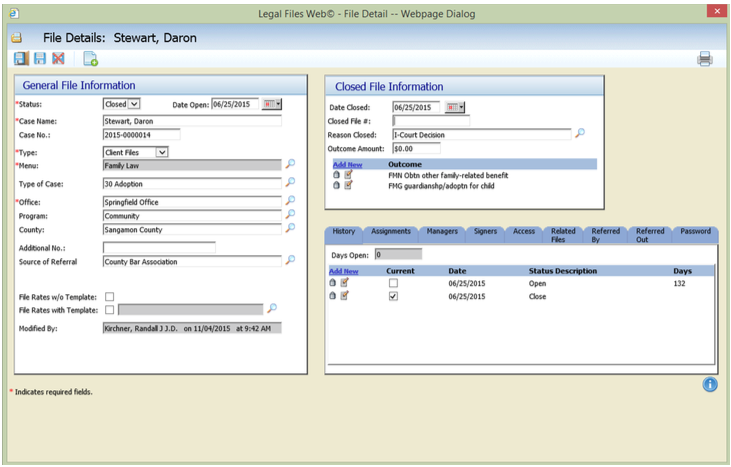The height and width of the screenshot is (467, 731).
Task: Switch to the Password tab
Action: point(695,234)
